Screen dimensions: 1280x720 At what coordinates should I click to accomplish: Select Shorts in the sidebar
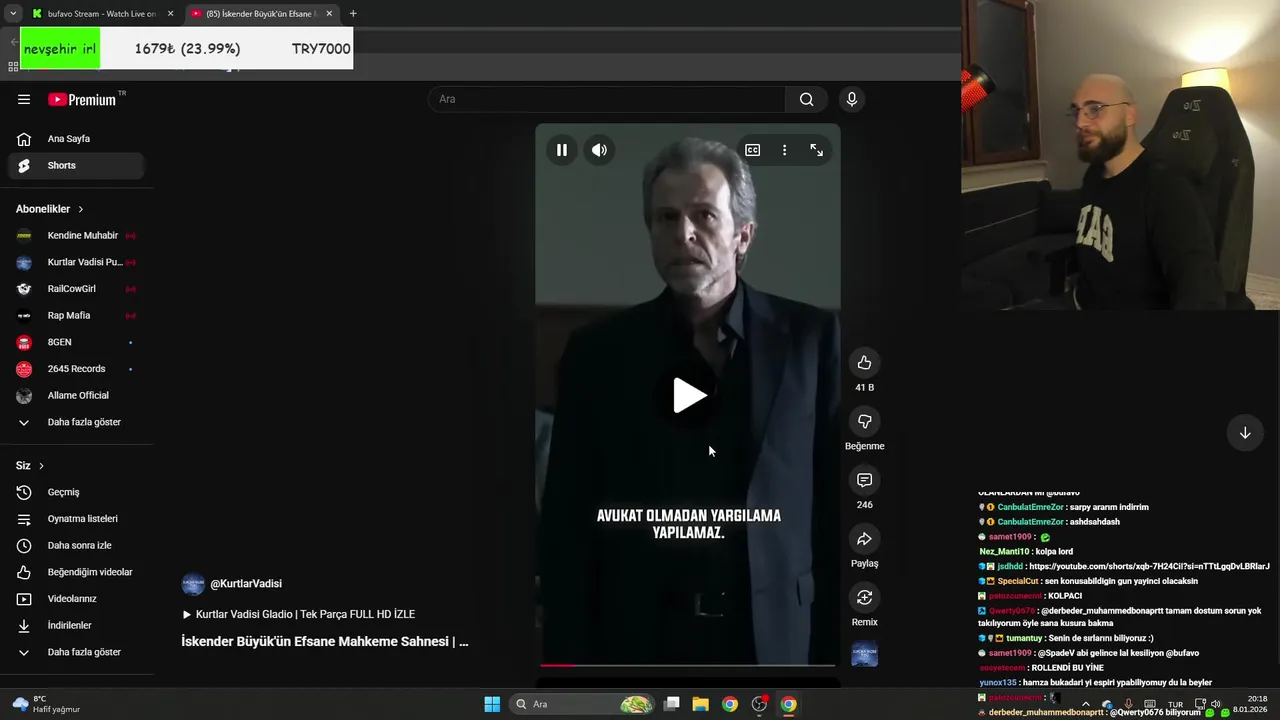click(x=75, y=165)
